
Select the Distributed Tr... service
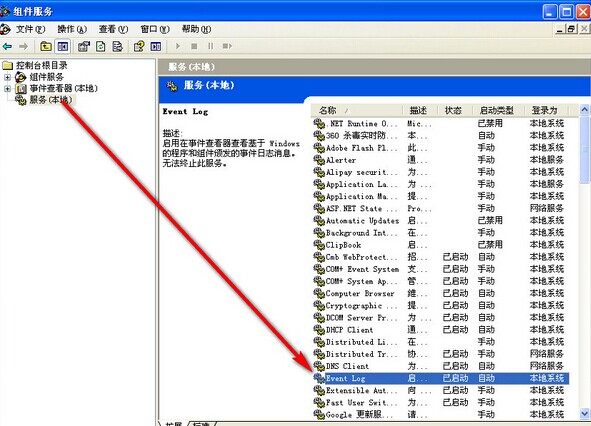(440, 354)
